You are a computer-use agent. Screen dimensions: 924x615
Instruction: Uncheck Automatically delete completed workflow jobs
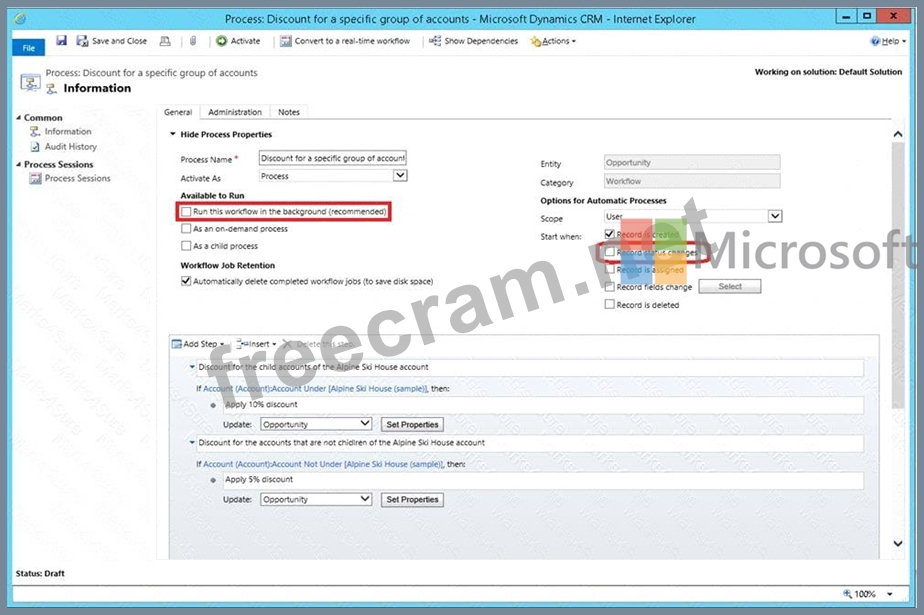(x=186, y=281)
